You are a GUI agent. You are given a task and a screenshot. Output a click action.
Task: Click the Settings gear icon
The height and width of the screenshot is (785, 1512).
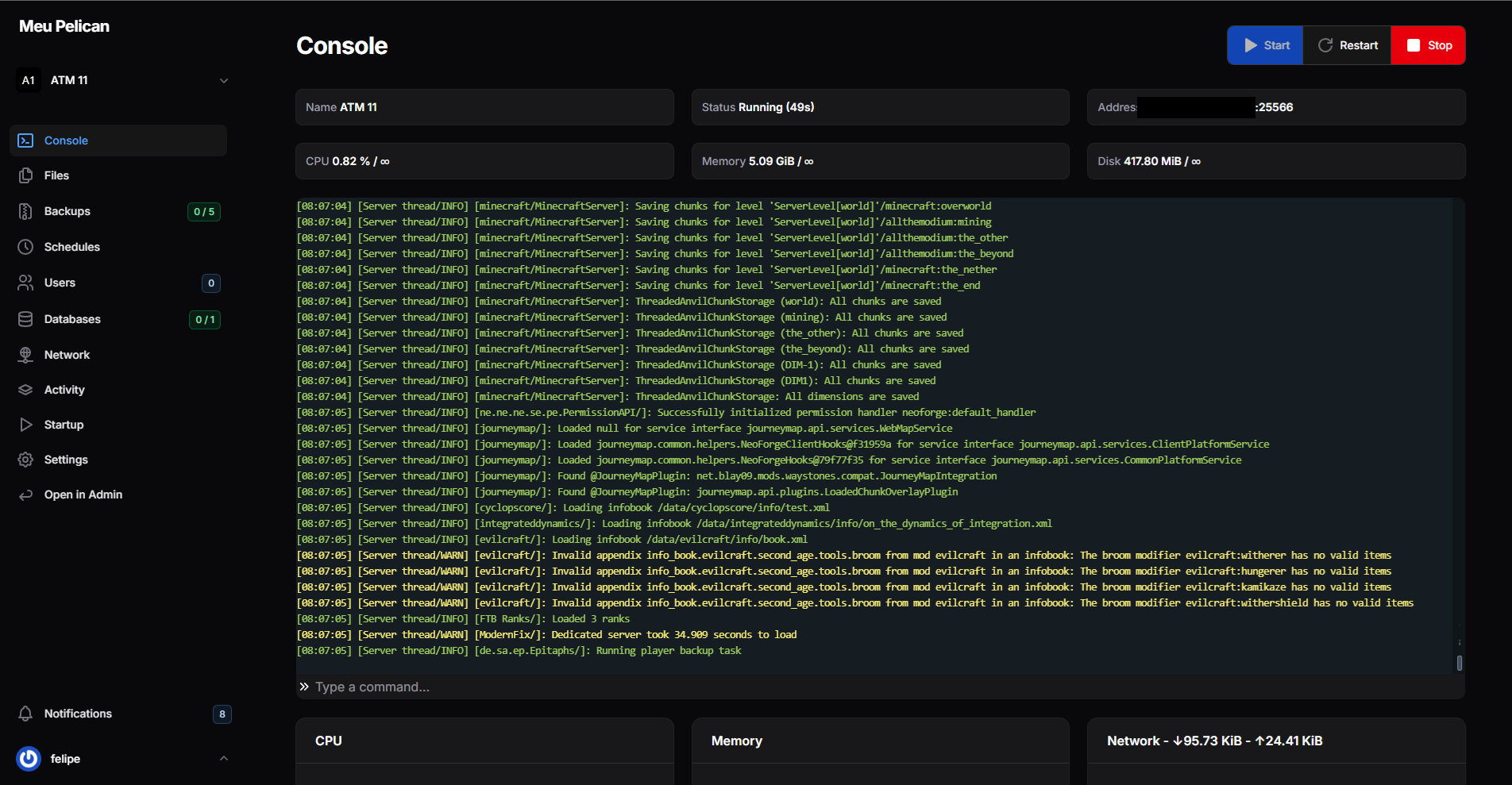[25, 460]
